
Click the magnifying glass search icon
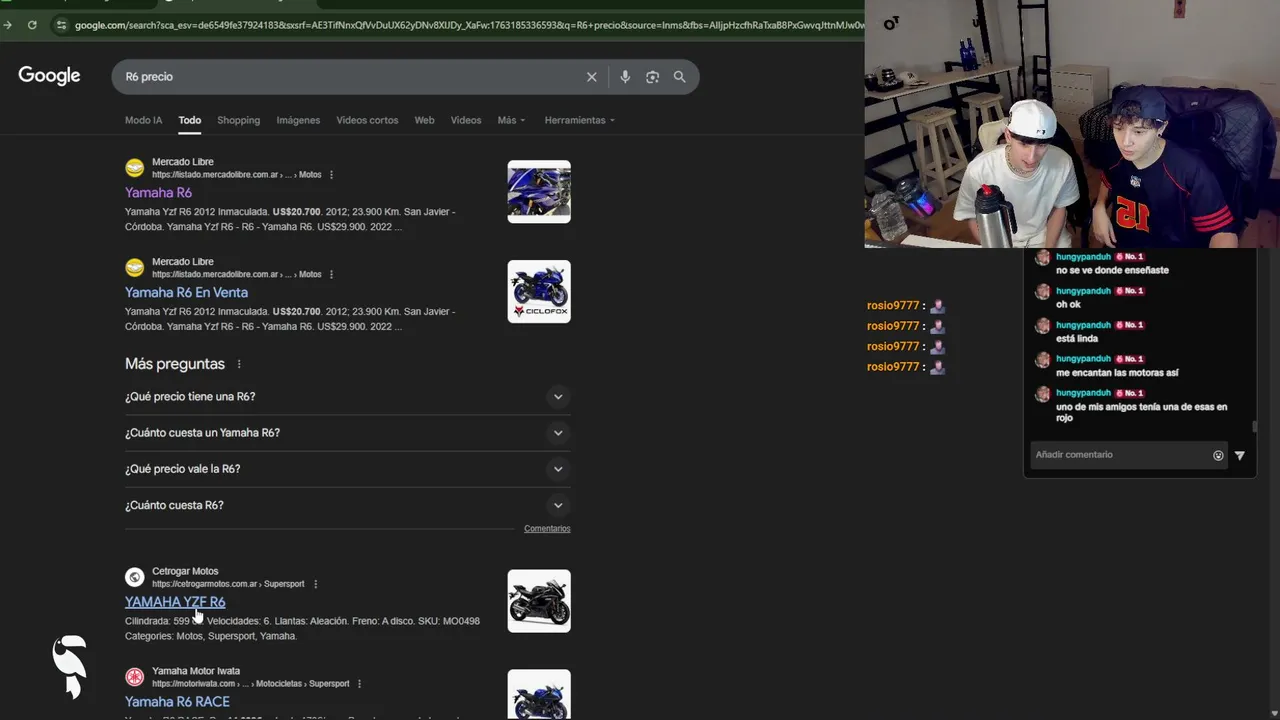(x=680, y=77)
